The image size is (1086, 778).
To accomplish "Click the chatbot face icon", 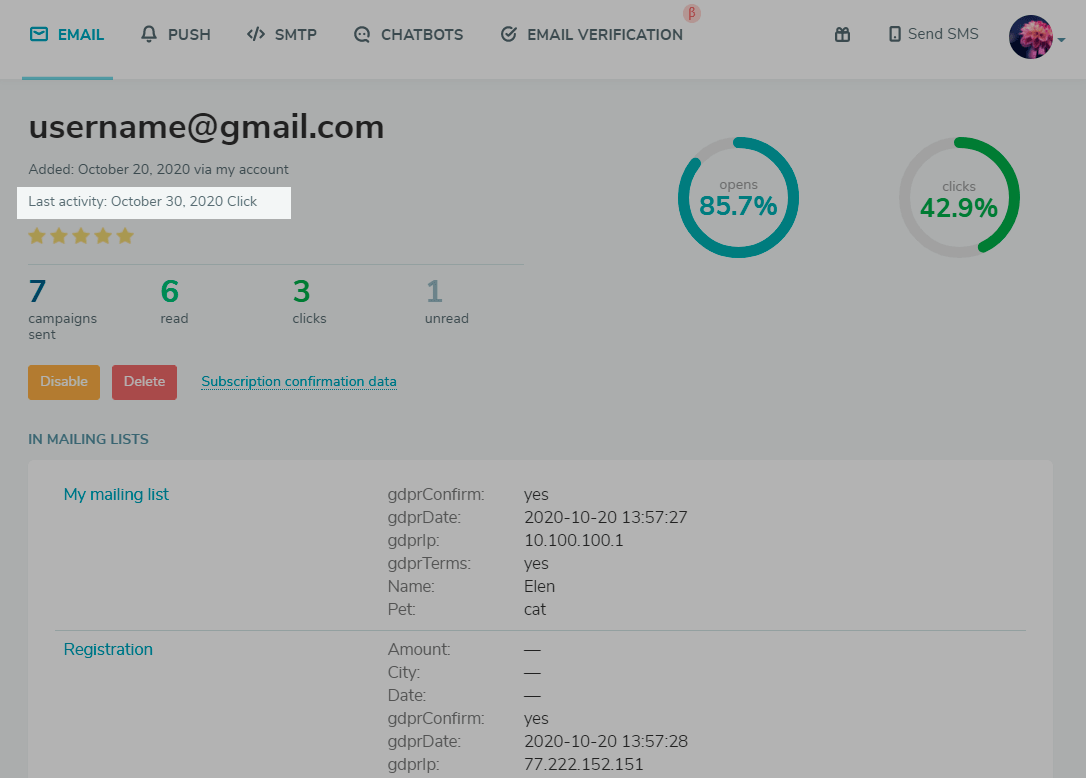I will [x=362, y=34].
